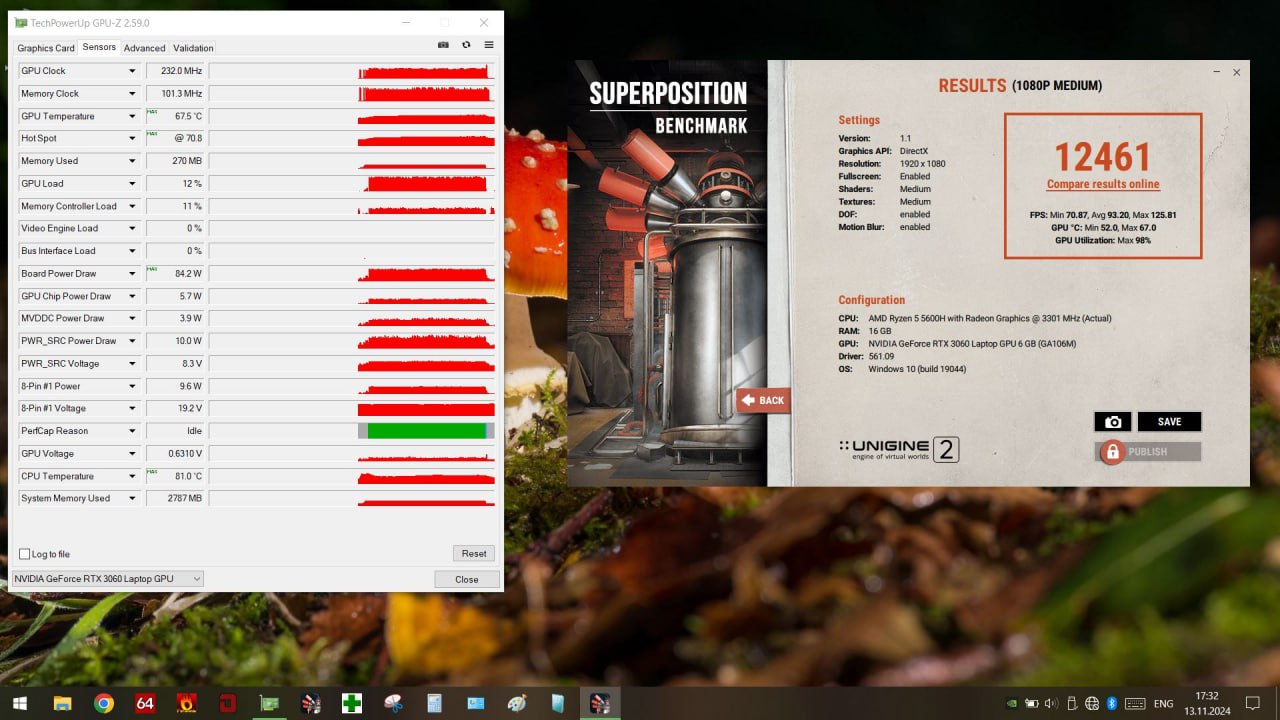Open the Video Engine Load sensor dropdown

click(x=132, y=229)
